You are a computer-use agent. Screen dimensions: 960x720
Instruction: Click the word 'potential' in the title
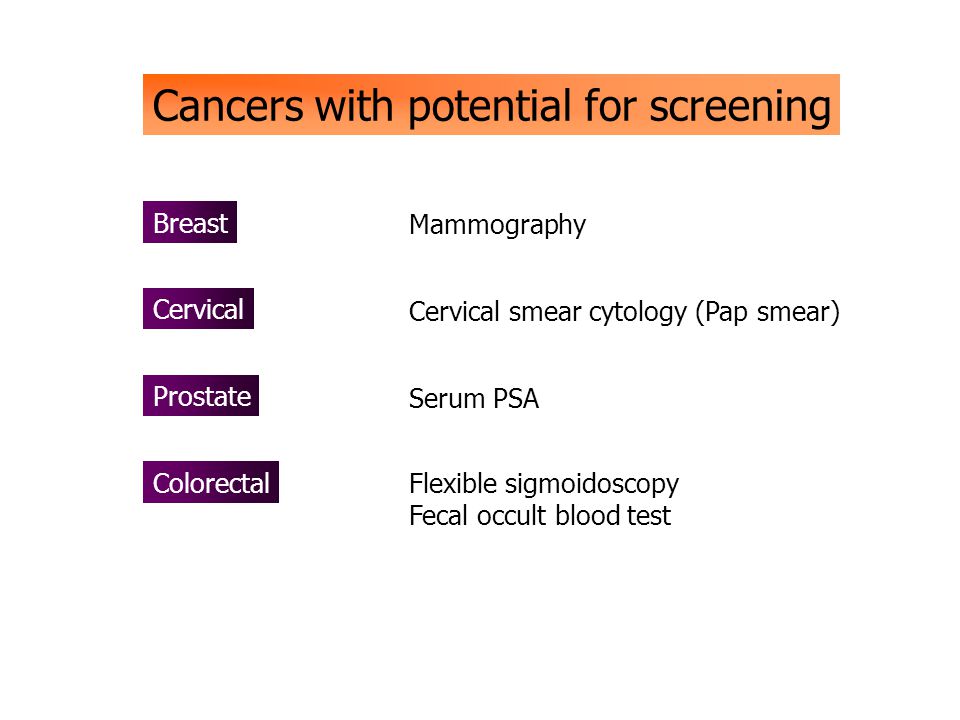[490, 108]
